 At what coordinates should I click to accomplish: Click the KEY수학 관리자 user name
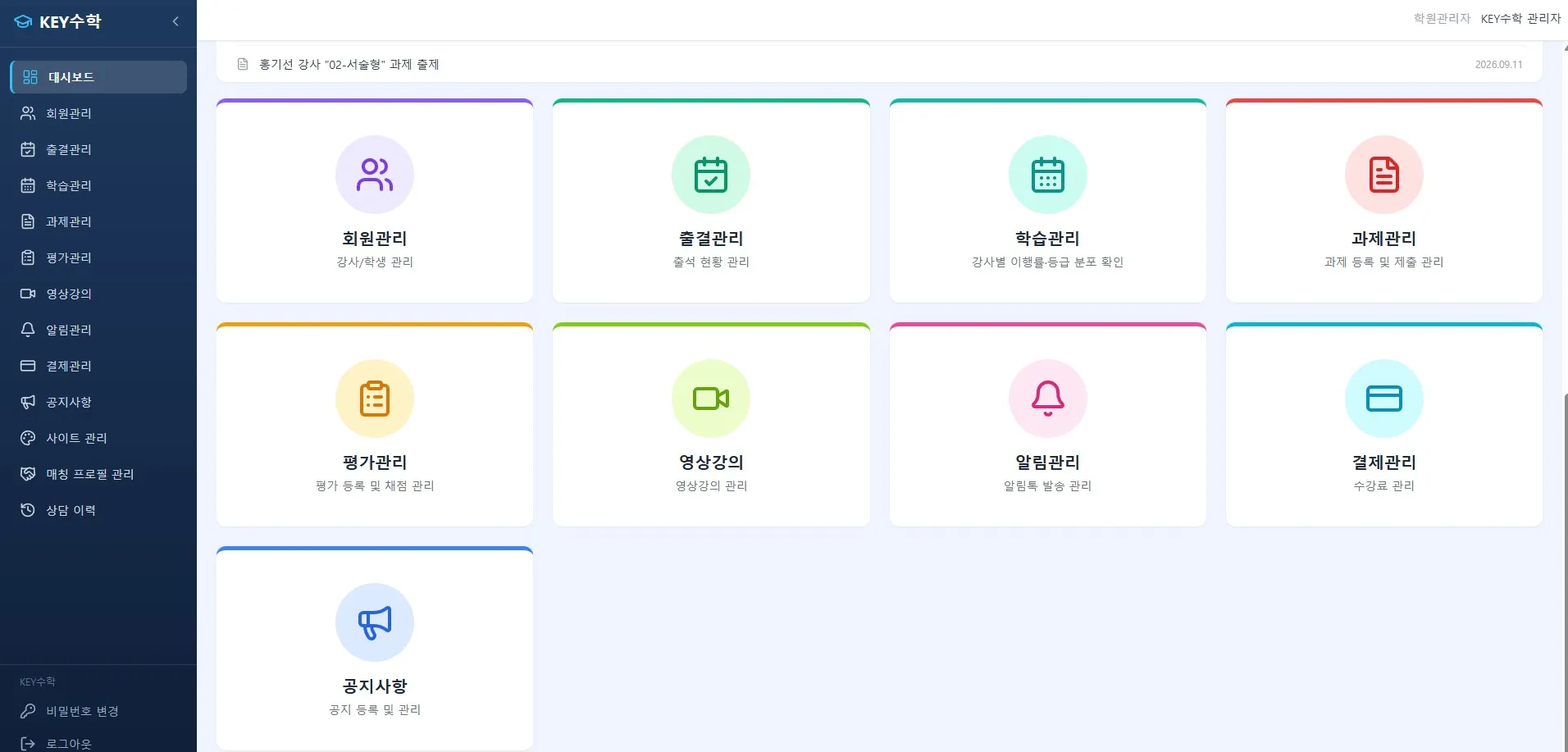pos(1520,18)
